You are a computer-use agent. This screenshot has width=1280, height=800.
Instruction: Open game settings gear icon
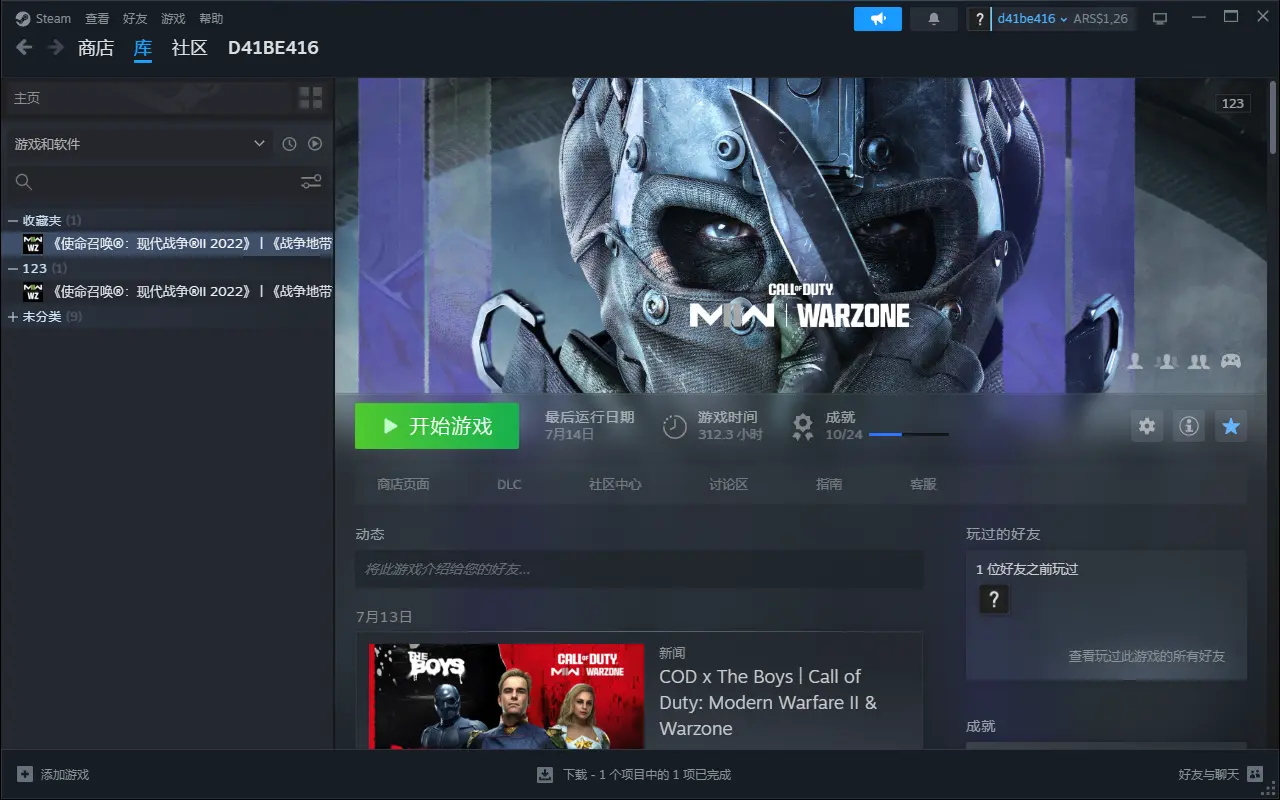(x=1147, y=426)
